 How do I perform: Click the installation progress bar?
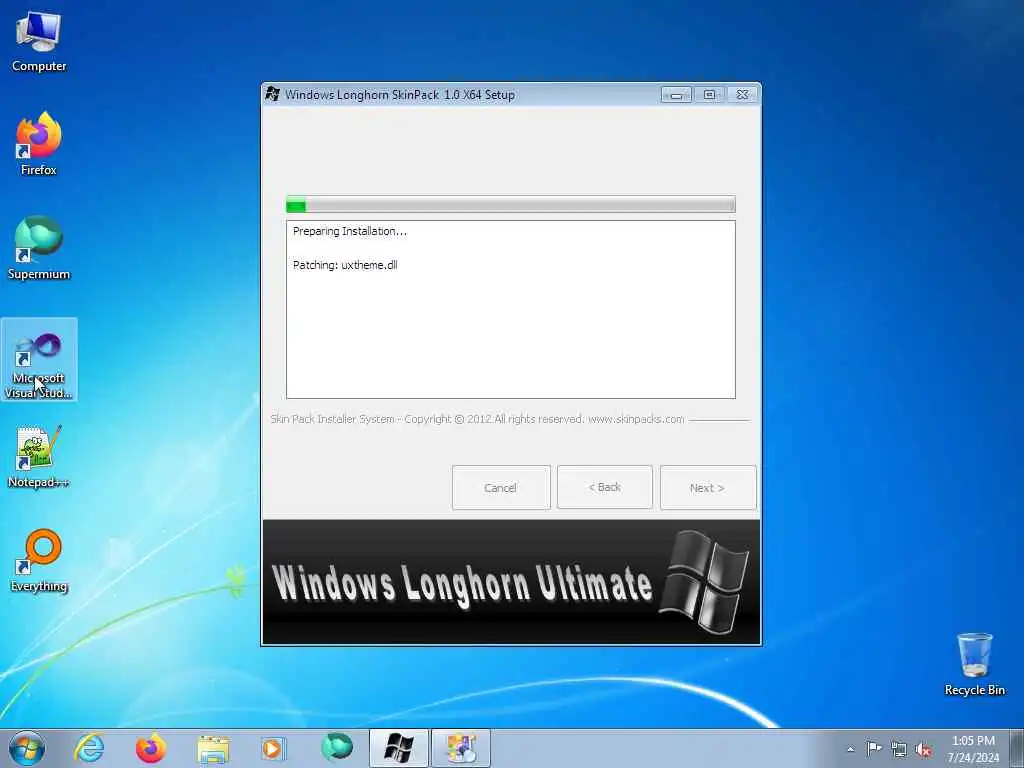click(511, 204)
